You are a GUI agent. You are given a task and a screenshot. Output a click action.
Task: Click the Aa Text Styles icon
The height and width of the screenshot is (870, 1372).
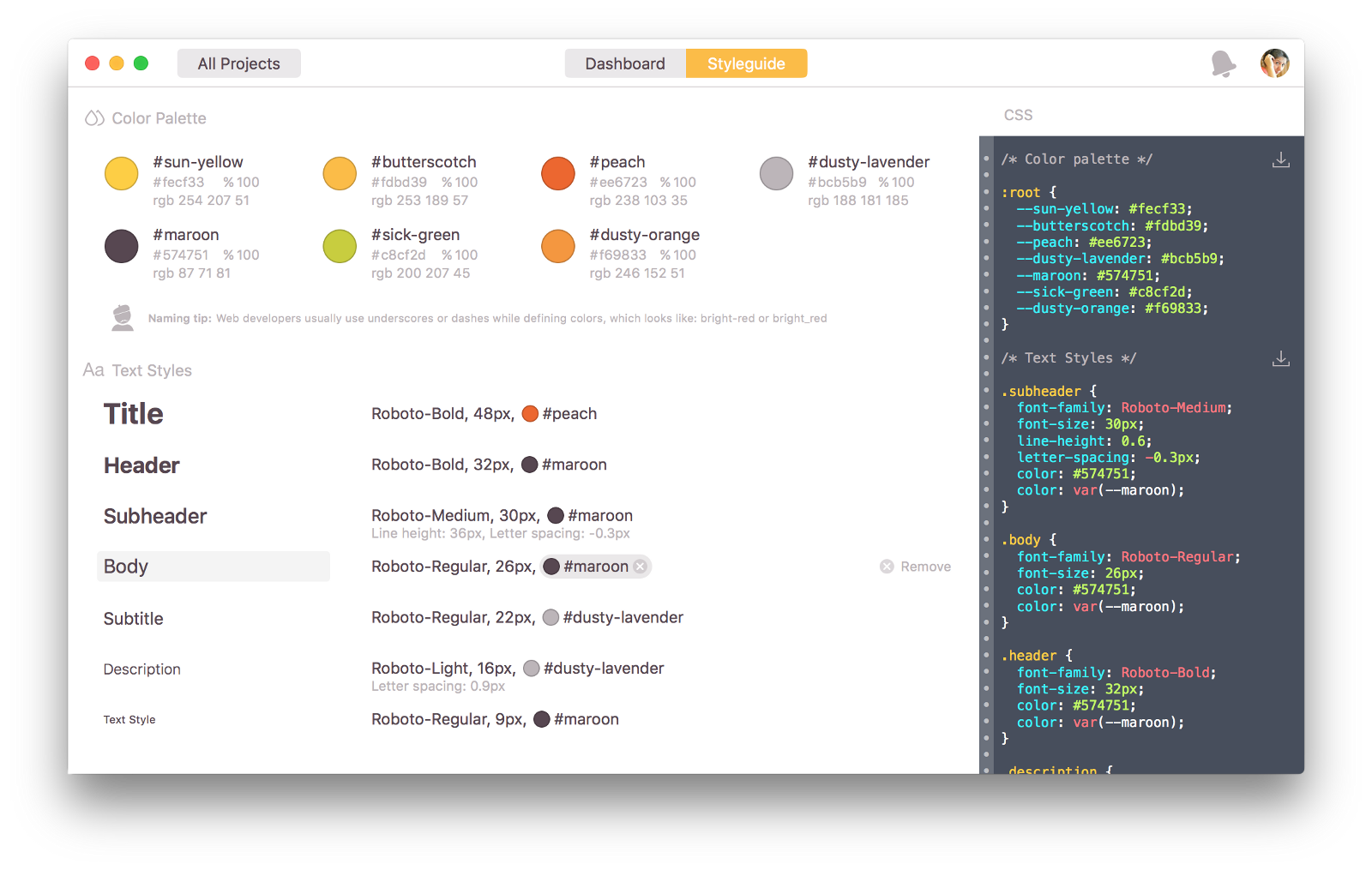coord(93,370)
